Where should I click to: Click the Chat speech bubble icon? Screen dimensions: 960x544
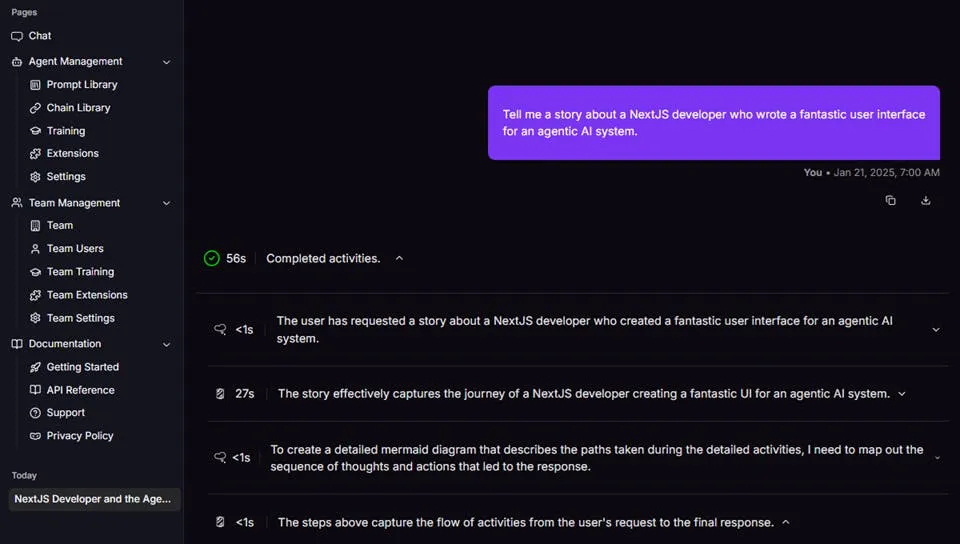(x=17, y=36)
